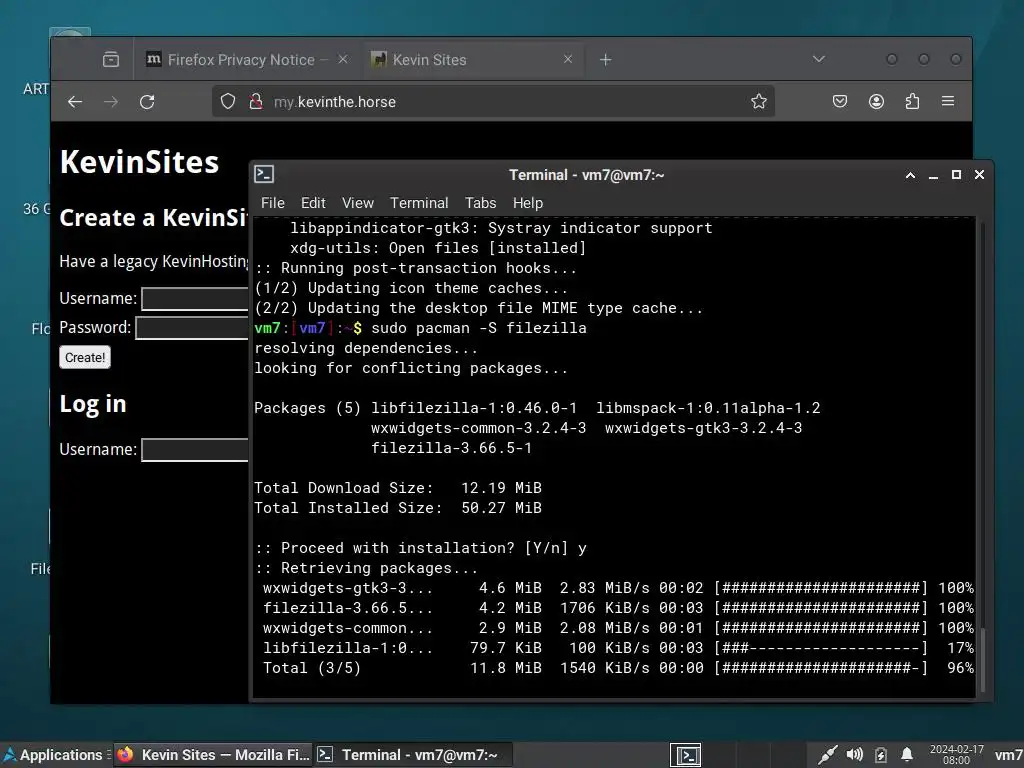1024x768 pixels.
Task: Open Terminal Help menu
Action: click(x=528, y=203)
